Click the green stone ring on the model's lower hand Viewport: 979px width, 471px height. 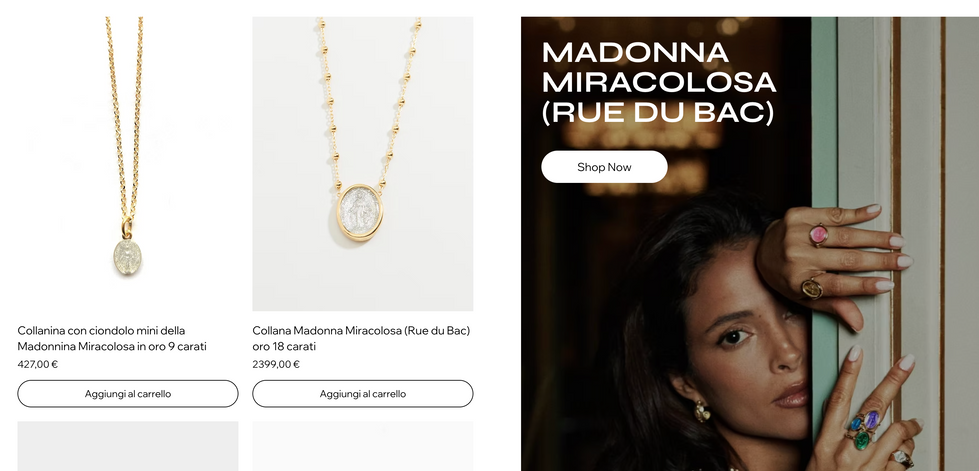pos(862,440)
